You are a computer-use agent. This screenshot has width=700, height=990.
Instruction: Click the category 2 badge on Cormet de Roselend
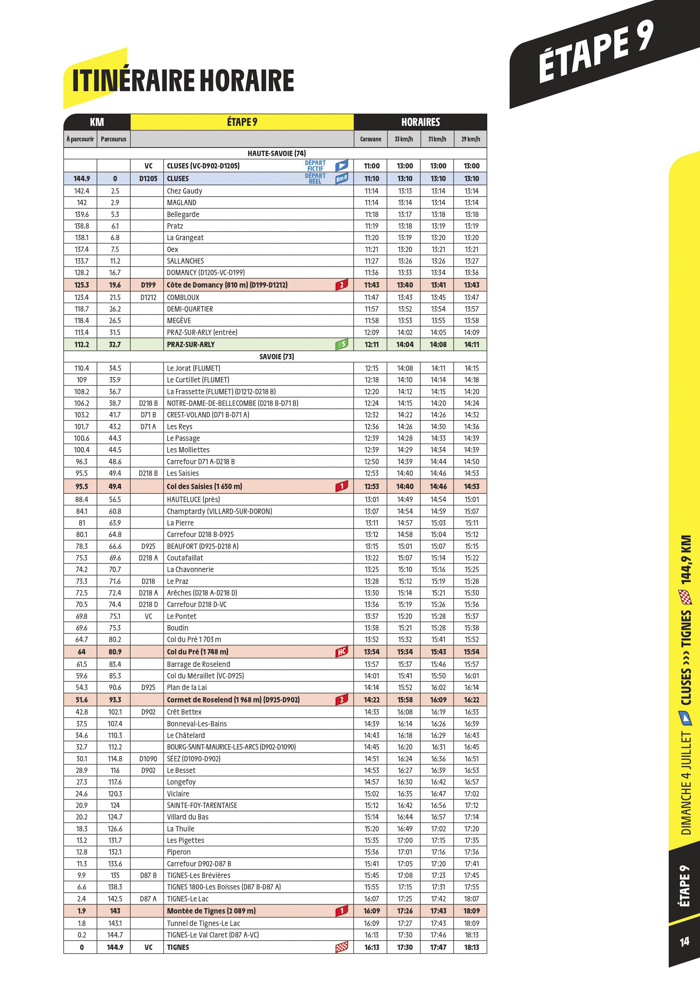click(340, 699)
